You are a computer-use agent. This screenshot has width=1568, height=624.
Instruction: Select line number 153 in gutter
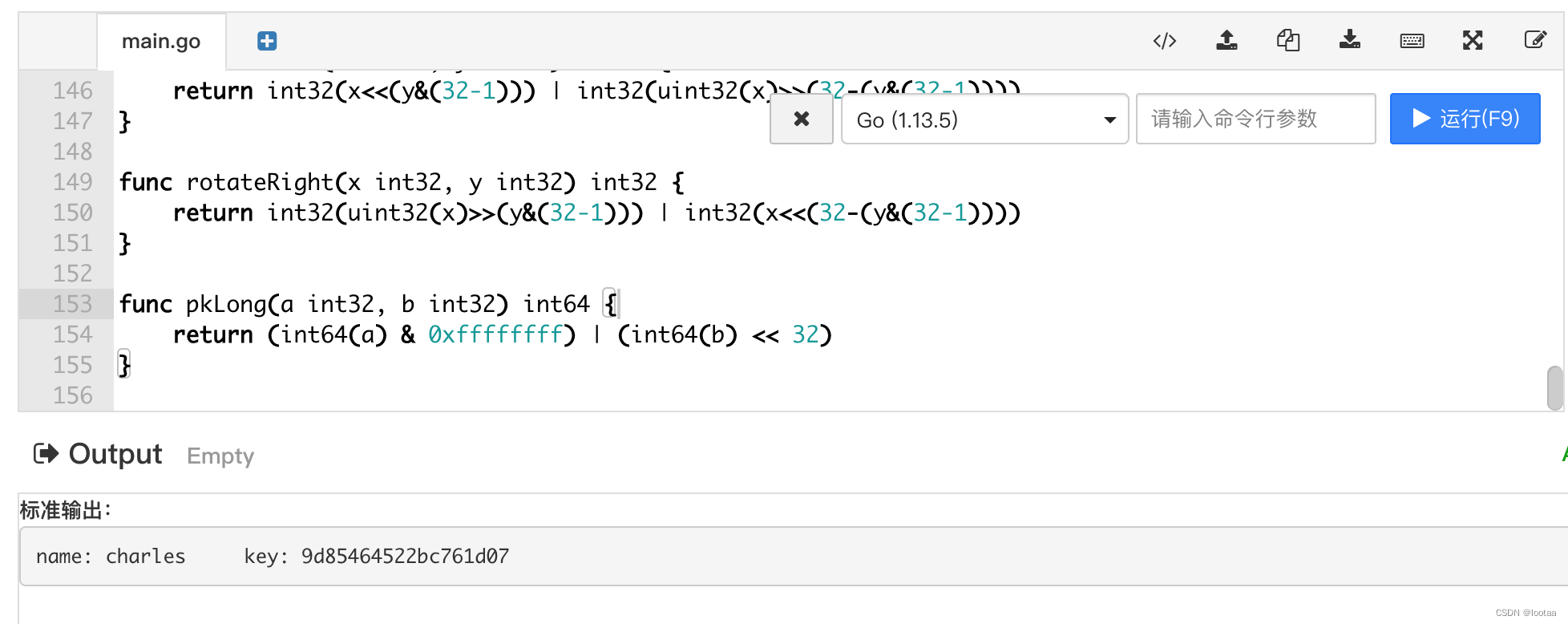73,304
